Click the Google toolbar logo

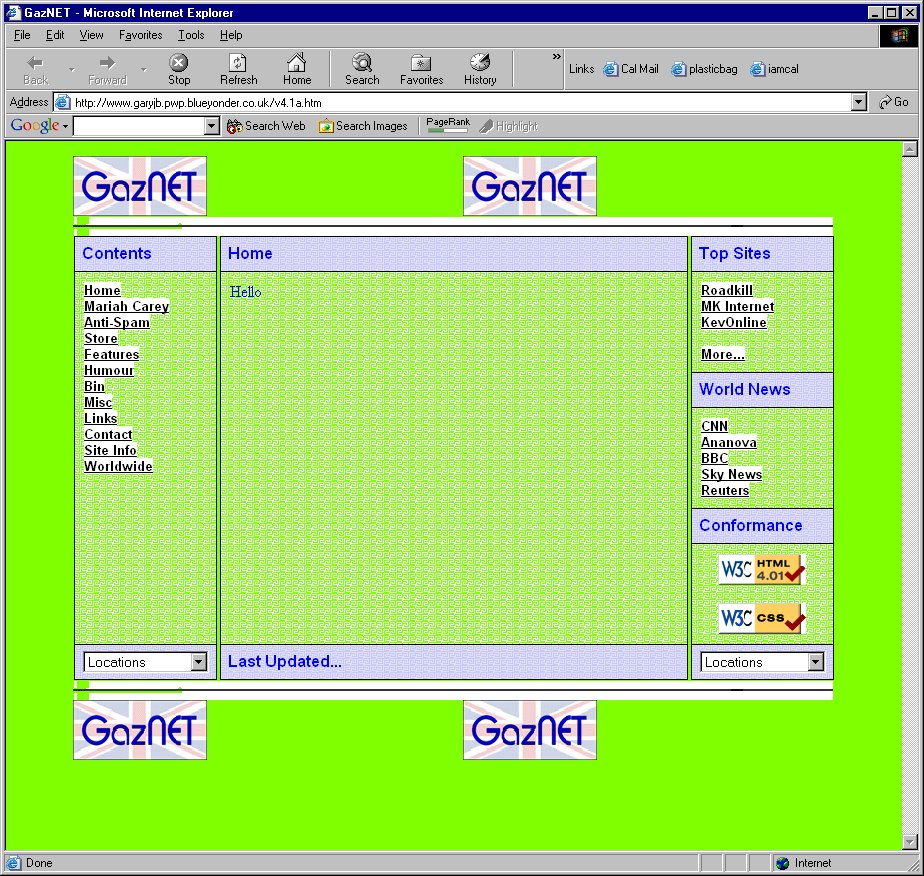click(x=35, y=125)
